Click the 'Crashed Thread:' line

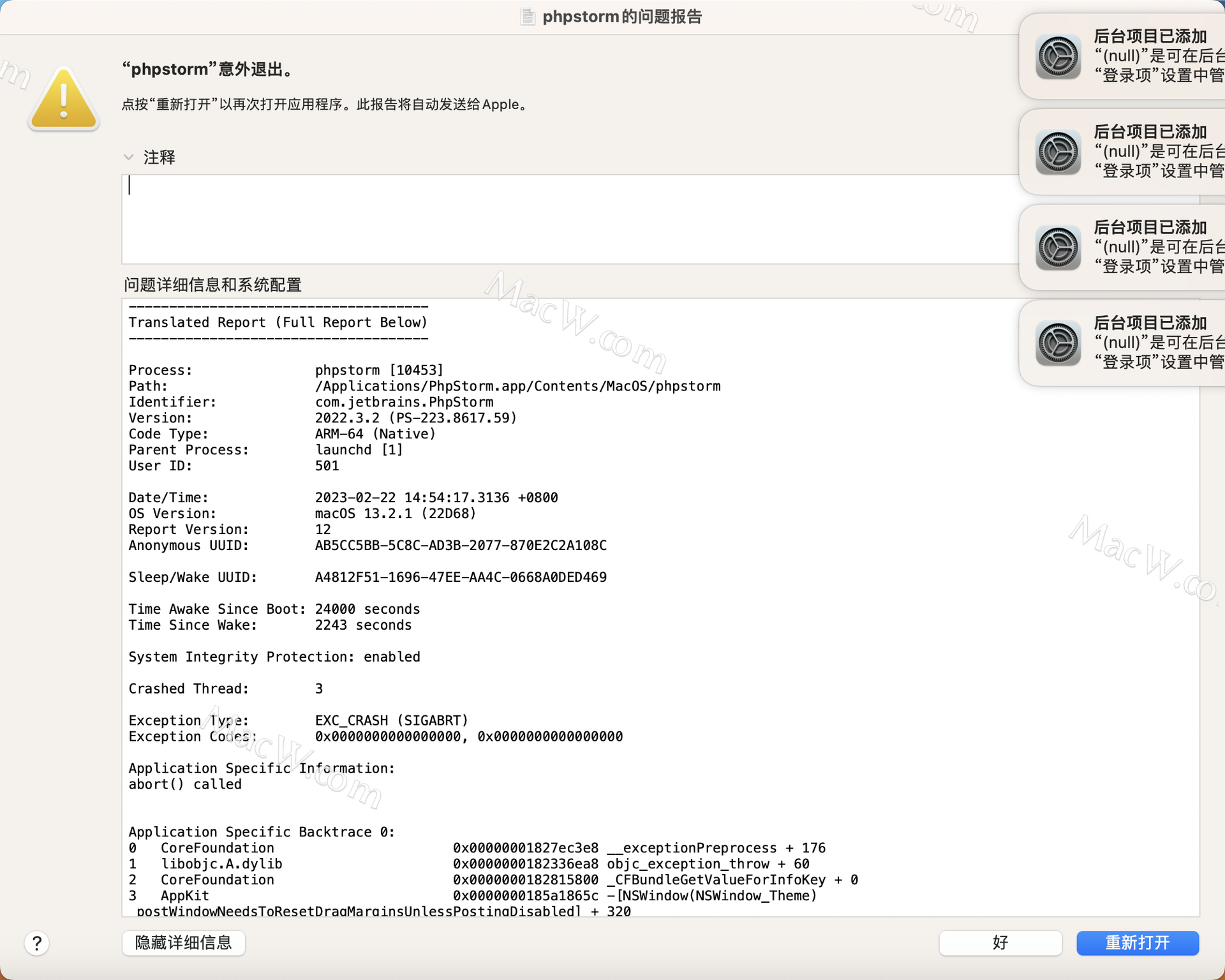click(226, 690)
